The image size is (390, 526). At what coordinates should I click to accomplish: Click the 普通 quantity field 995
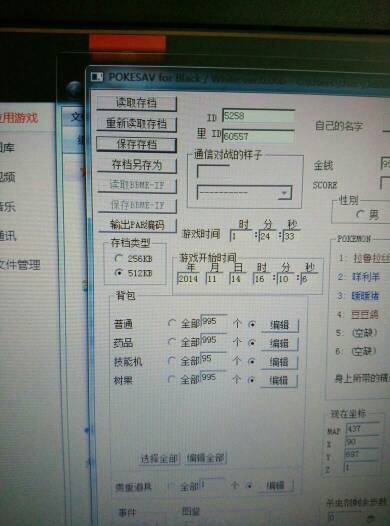(x=214, y=321)
